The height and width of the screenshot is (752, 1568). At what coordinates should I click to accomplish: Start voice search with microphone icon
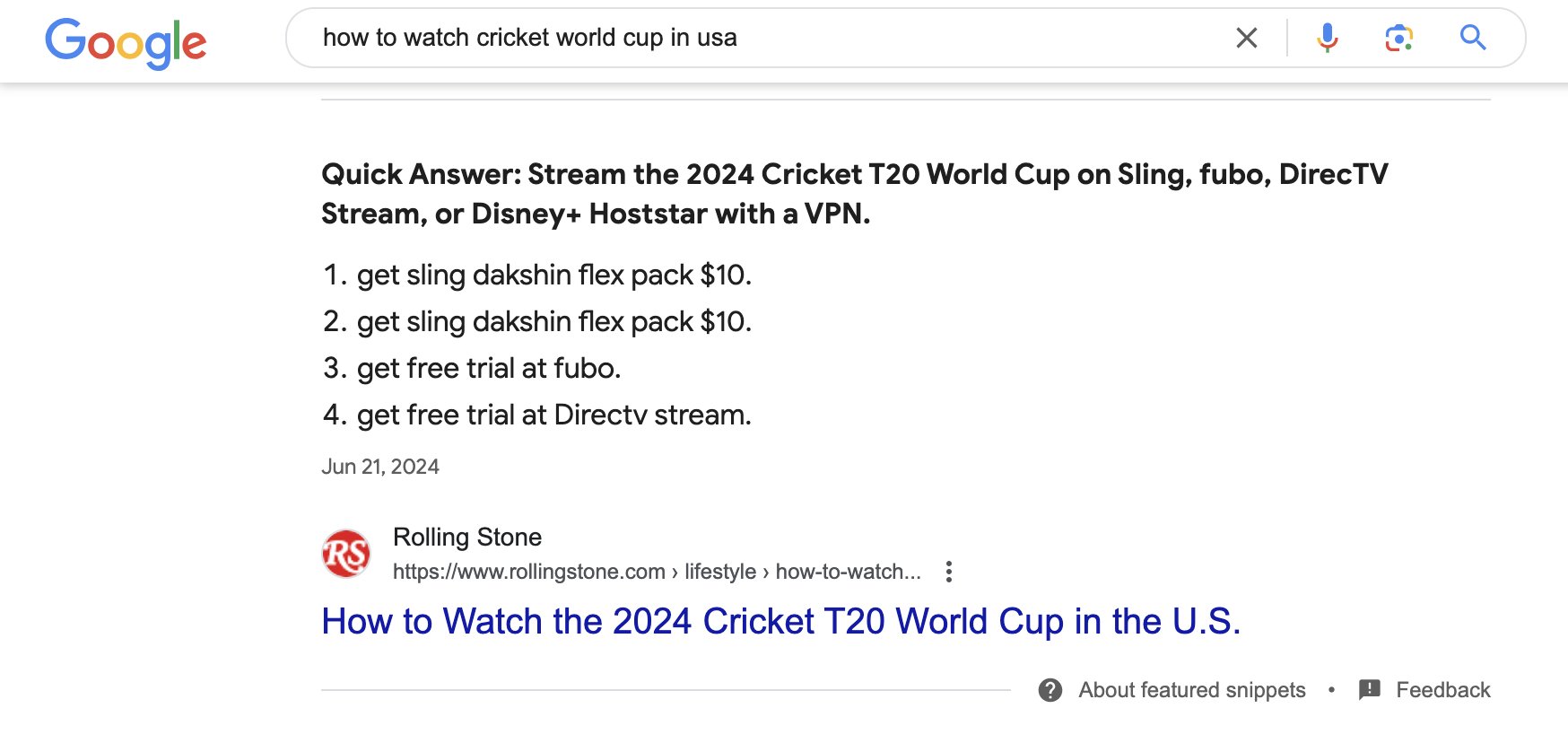pyautogui.click(x=1327, y=38)
